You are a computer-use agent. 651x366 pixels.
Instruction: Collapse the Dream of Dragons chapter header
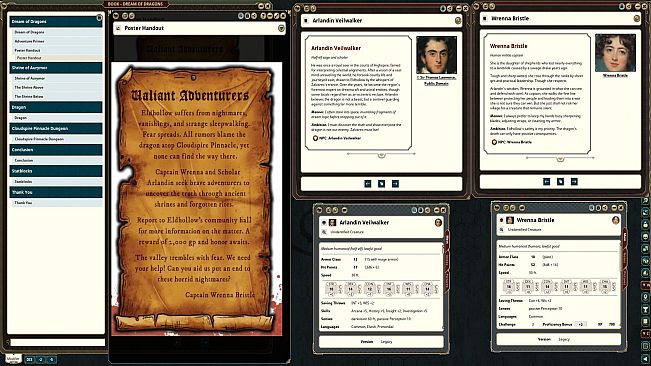pyautogui.click(x=56, y=22)
